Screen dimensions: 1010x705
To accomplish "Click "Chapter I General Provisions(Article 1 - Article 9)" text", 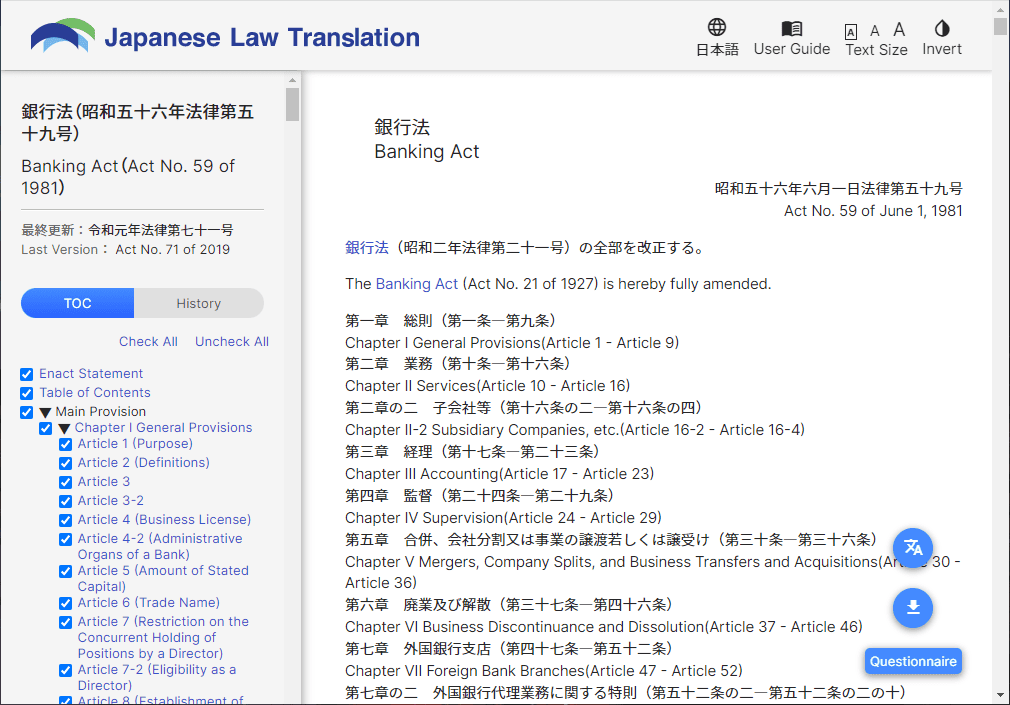I will point(512,342).
